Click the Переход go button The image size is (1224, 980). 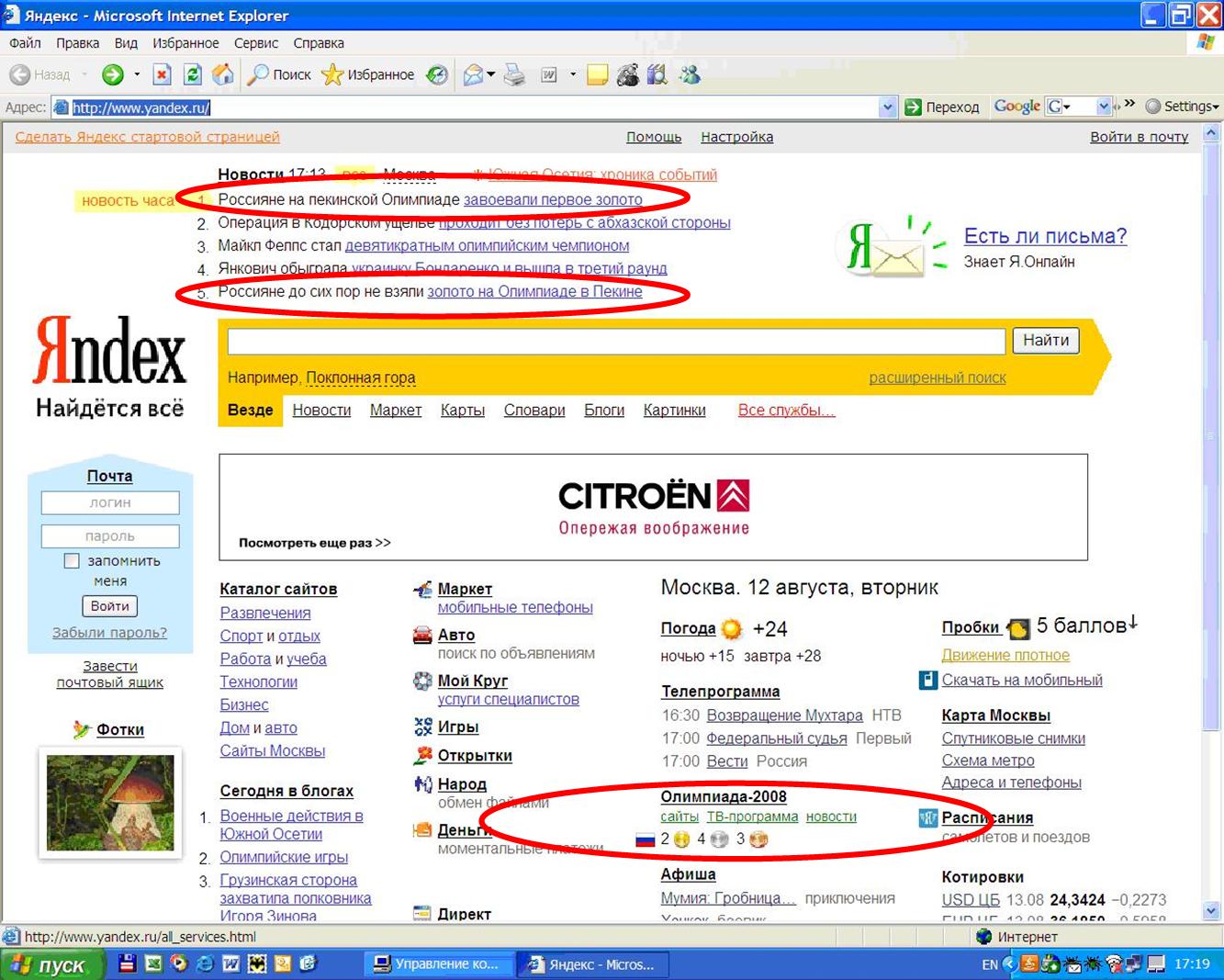(x=942, y=107)
